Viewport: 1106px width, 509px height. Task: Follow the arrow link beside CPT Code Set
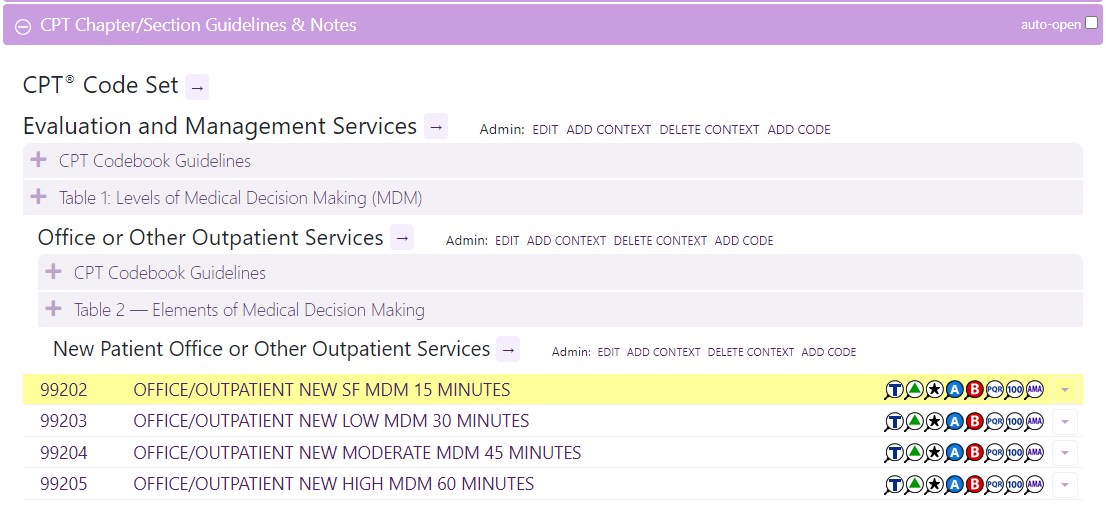(197, 87)
